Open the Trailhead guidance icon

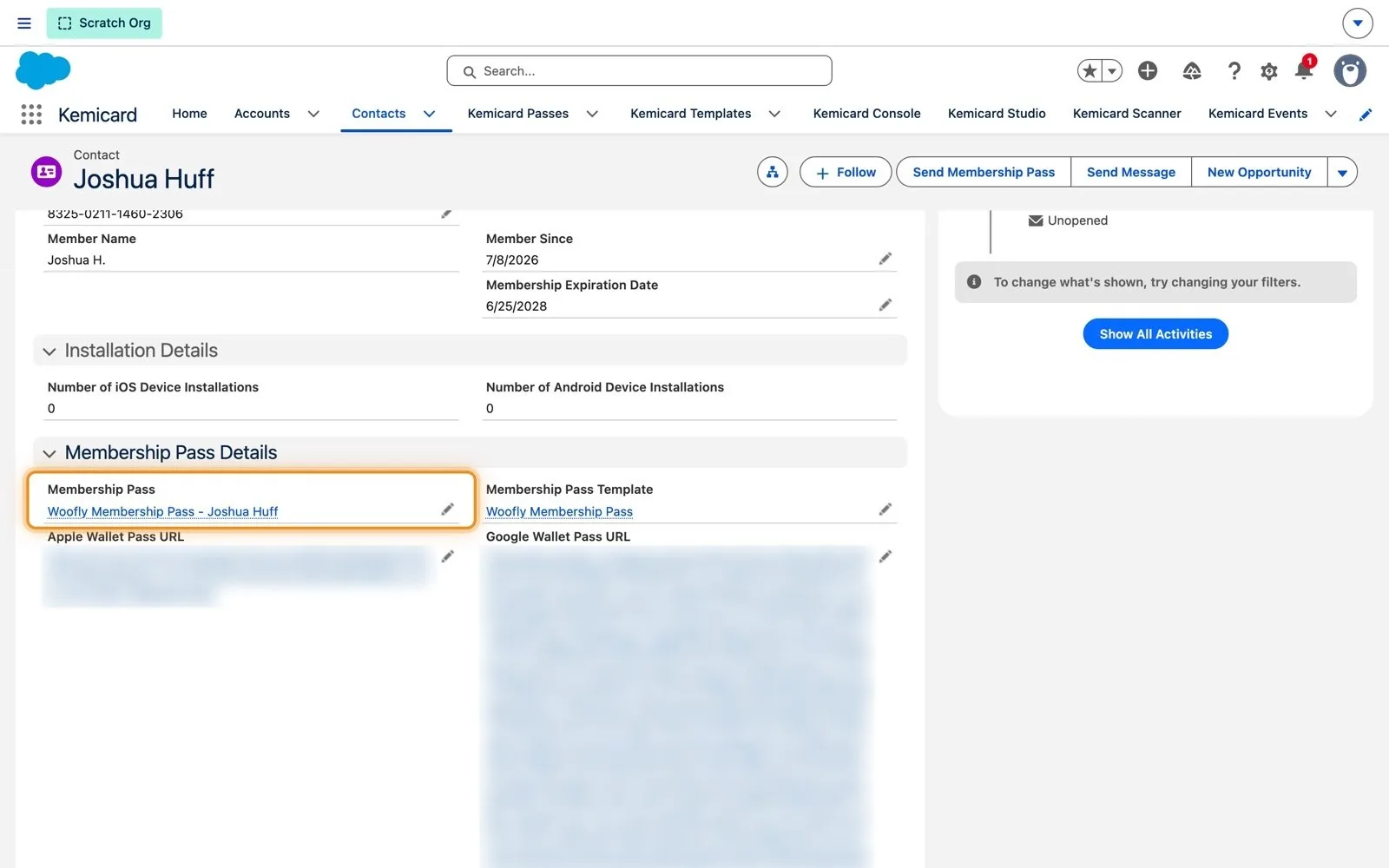1191,71
